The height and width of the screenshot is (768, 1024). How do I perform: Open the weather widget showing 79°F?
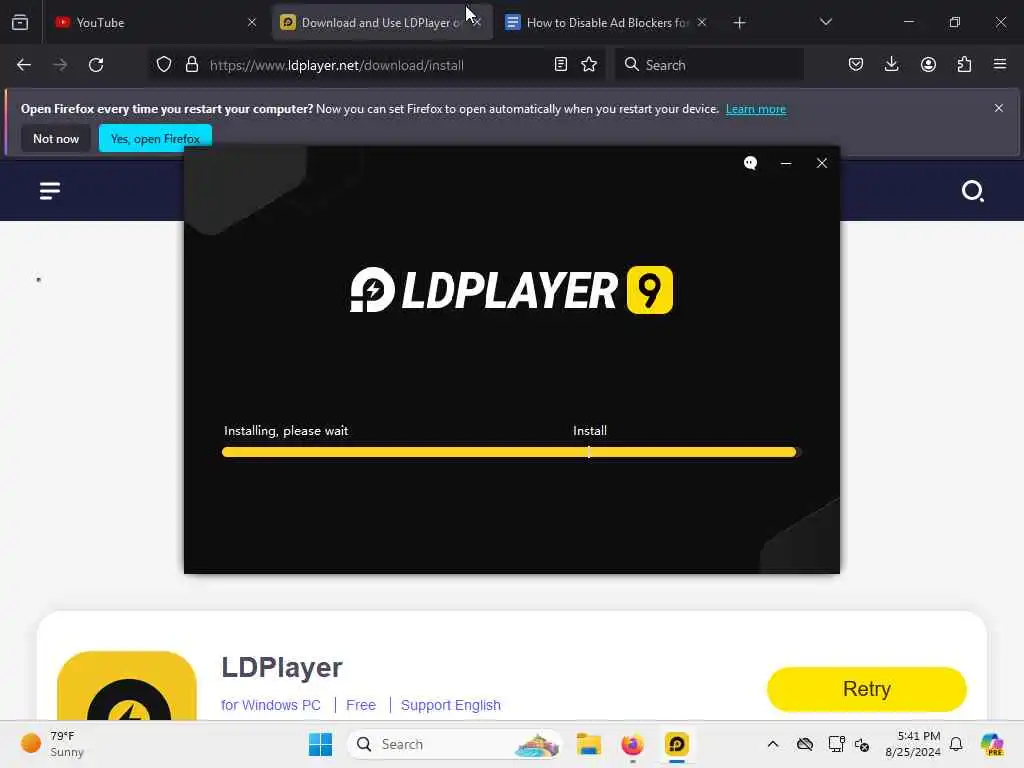coord(52,744)
